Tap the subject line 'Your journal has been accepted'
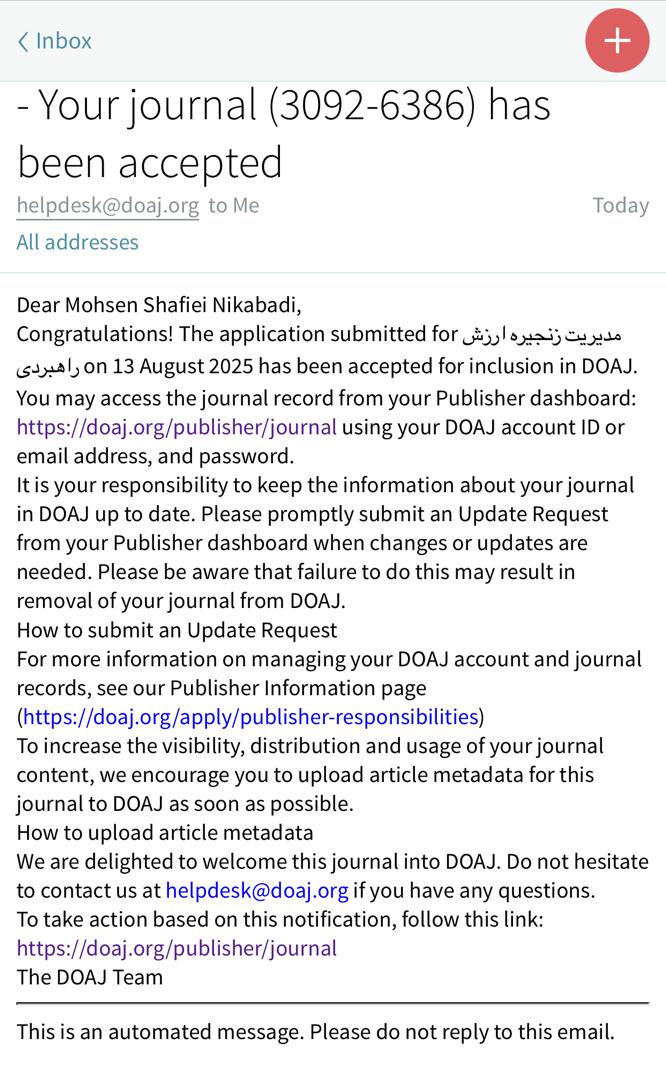 point(283,133)
